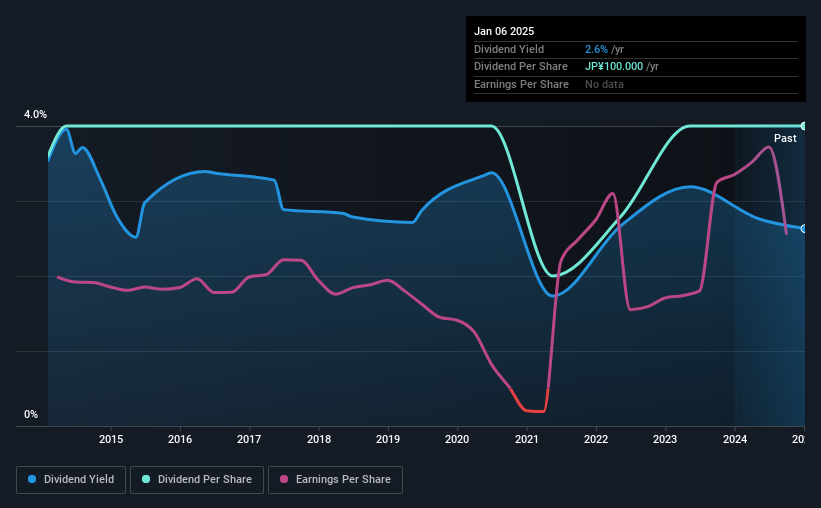Viewport: 821px width, 508px height.
Task: Click the 2022 x-axis label
Action: [596, 439]
